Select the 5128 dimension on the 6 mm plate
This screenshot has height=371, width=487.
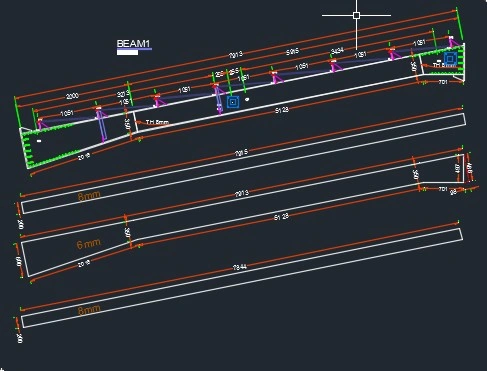[281, 217]
